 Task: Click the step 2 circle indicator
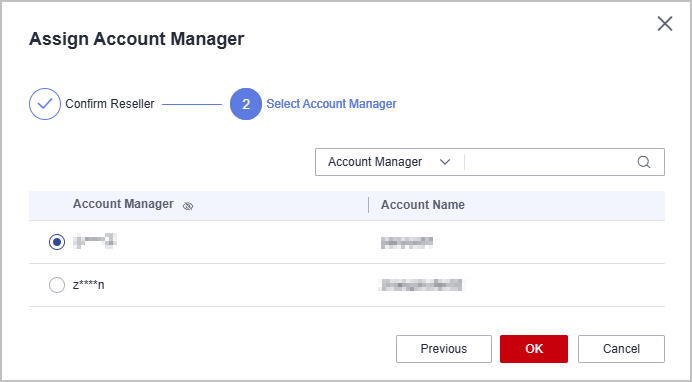(x=246, y=104)
